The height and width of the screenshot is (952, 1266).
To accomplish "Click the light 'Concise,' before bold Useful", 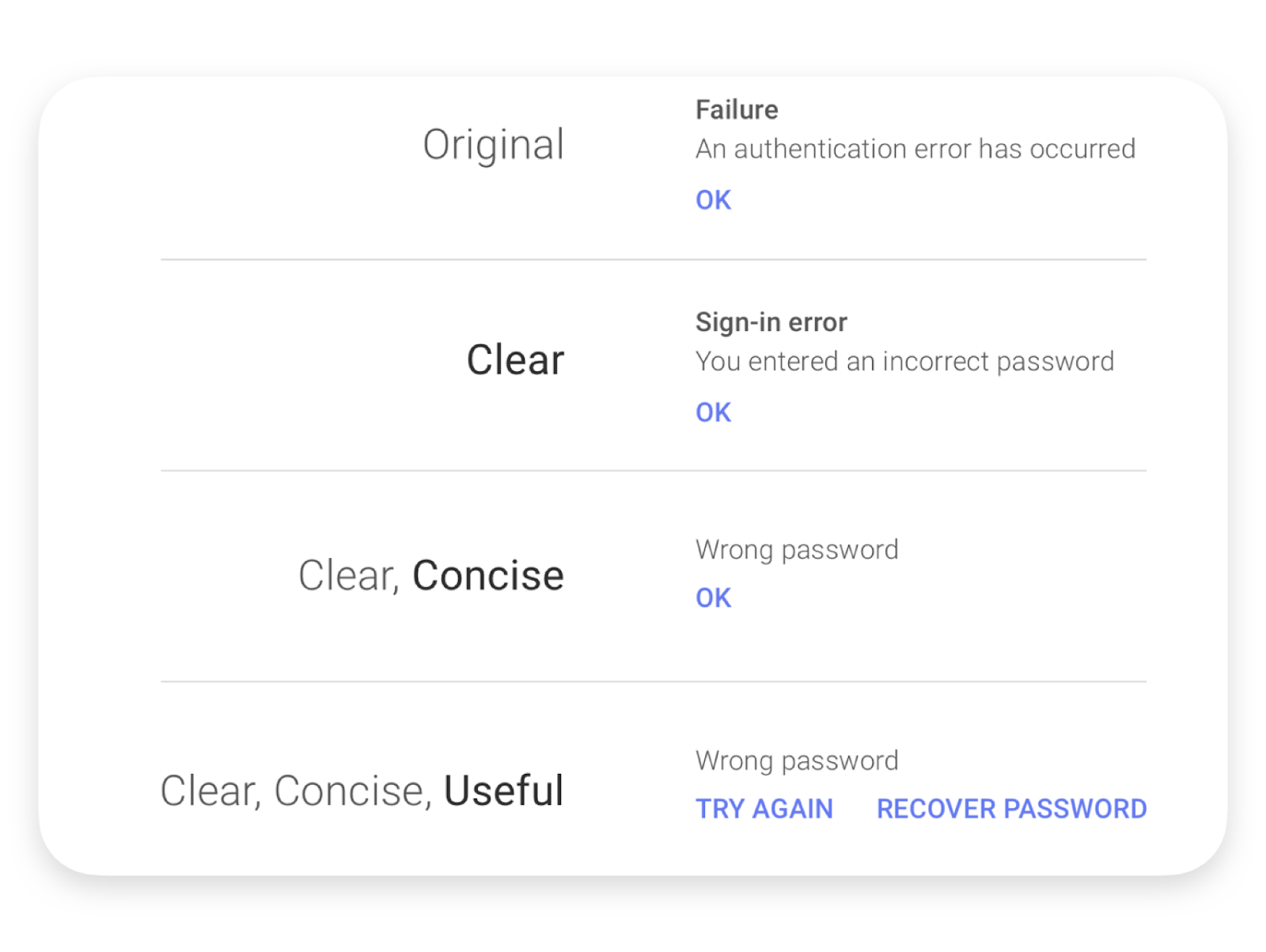I will tap(353, 791).
